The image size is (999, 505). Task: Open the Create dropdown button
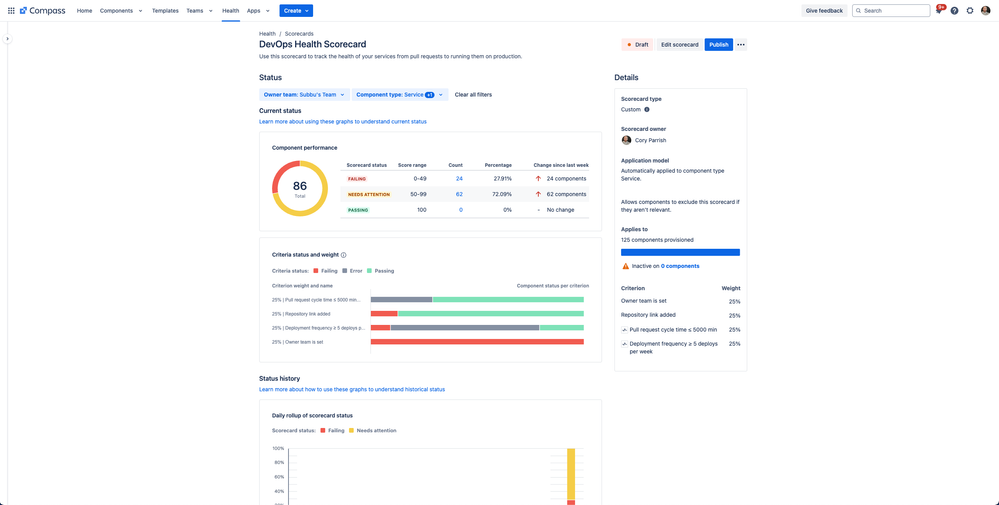pyautogui.click(x=296, y=11)
